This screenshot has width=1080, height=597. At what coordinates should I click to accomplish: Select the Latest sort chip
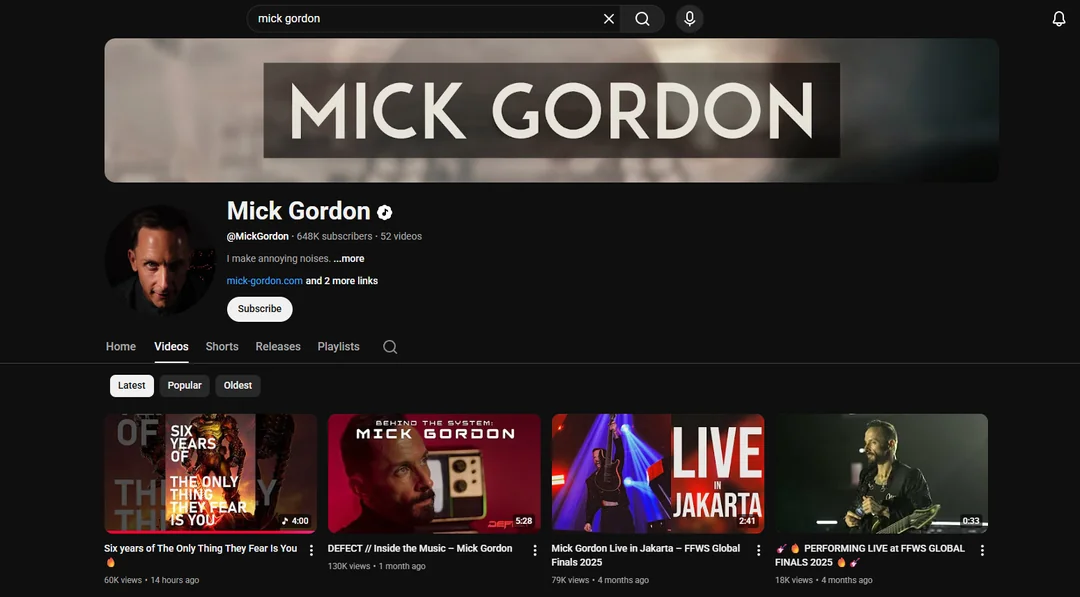132,386
